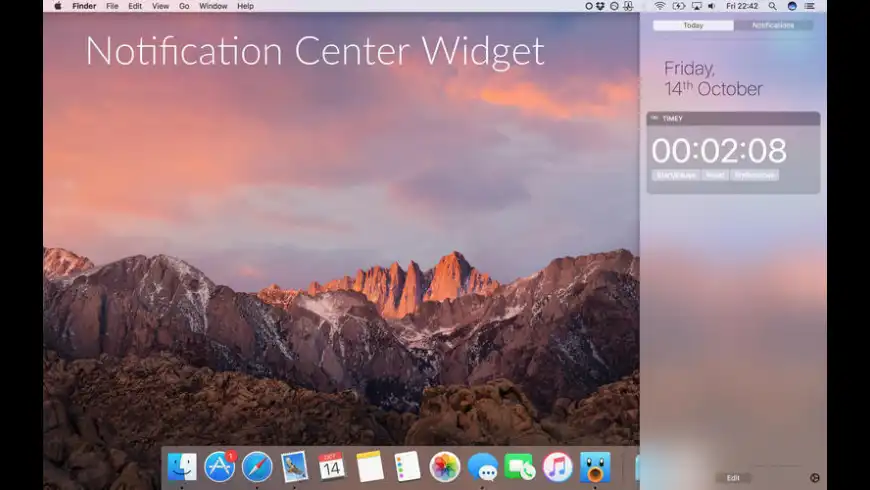Open Reminders app in the Dock

tap(407, 466)
